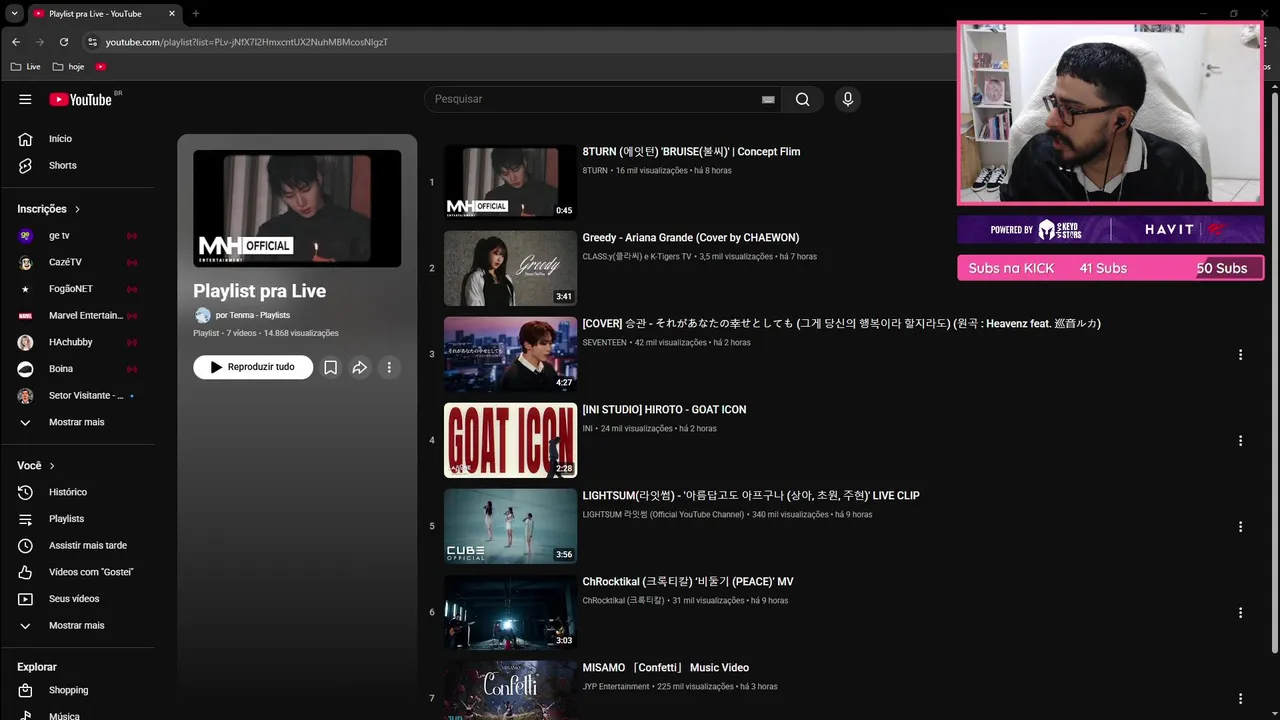Show more subscriptions with Mostrar mais
This screenshot has height=720, width=1280.
(78, 422)
